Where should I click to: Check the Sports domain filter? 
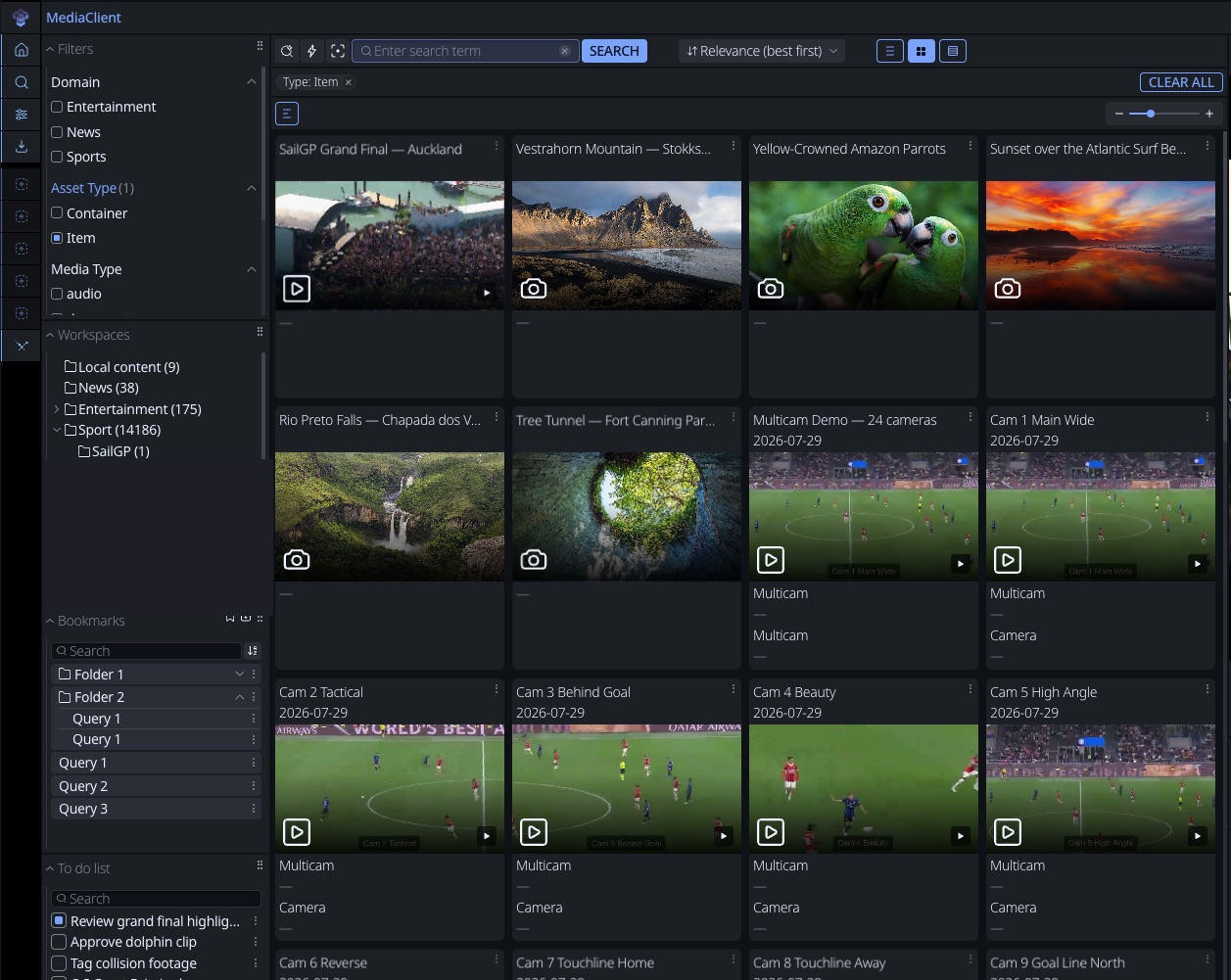(x=57, y=157)
